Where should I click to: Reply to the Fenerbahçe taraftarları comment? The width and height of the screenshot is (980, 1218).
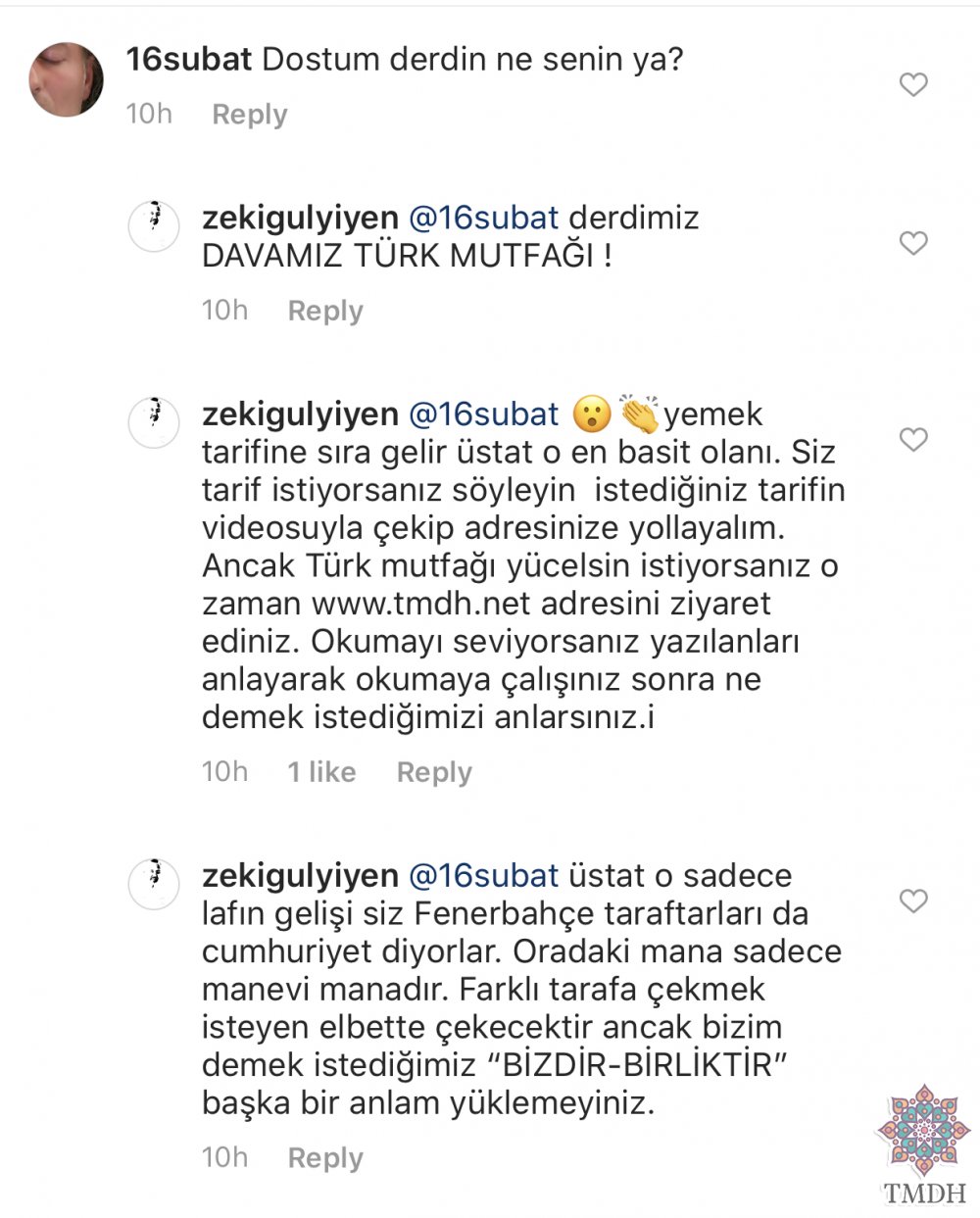(325, 1159)
